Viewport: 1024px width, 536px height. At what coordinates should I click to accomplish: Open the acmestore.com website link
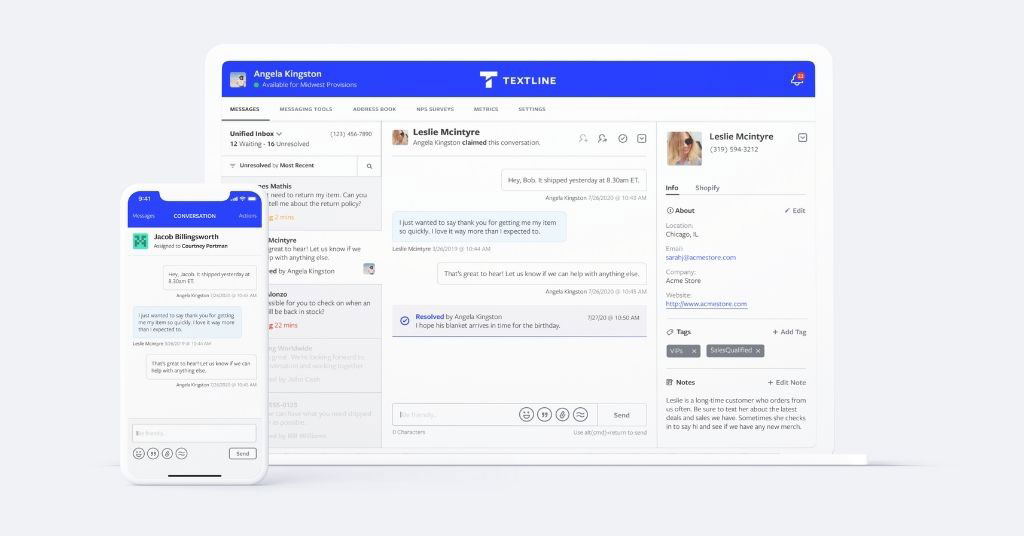[x=706, y=304]
